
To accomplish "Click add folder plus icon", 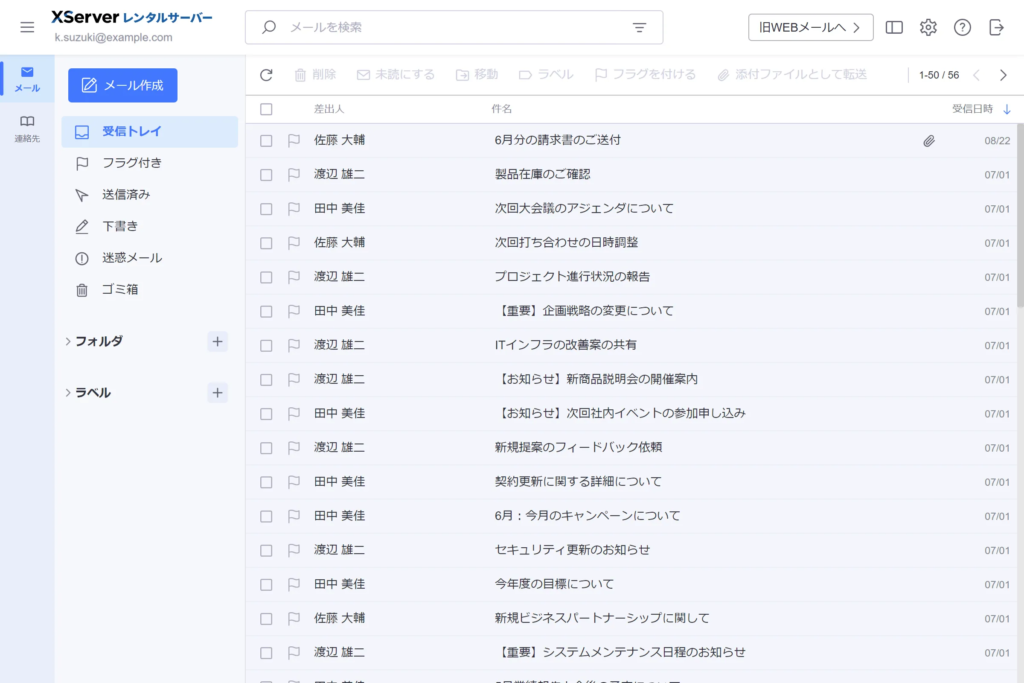I will pyautogui.click(x=217, y=341).
